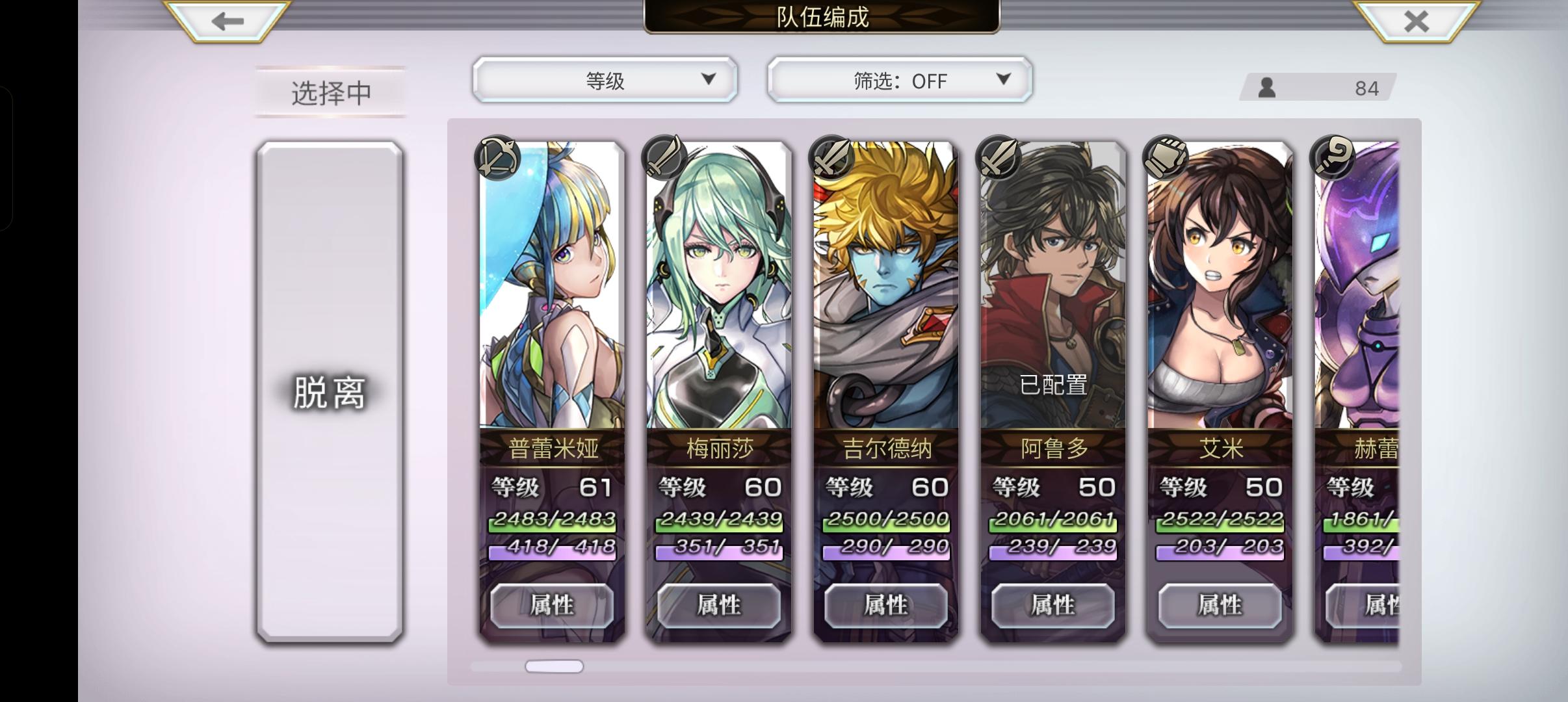Open the 筛选：OFF filter dropdown
Screen dimensions: 1568x702
pos(900,80)
